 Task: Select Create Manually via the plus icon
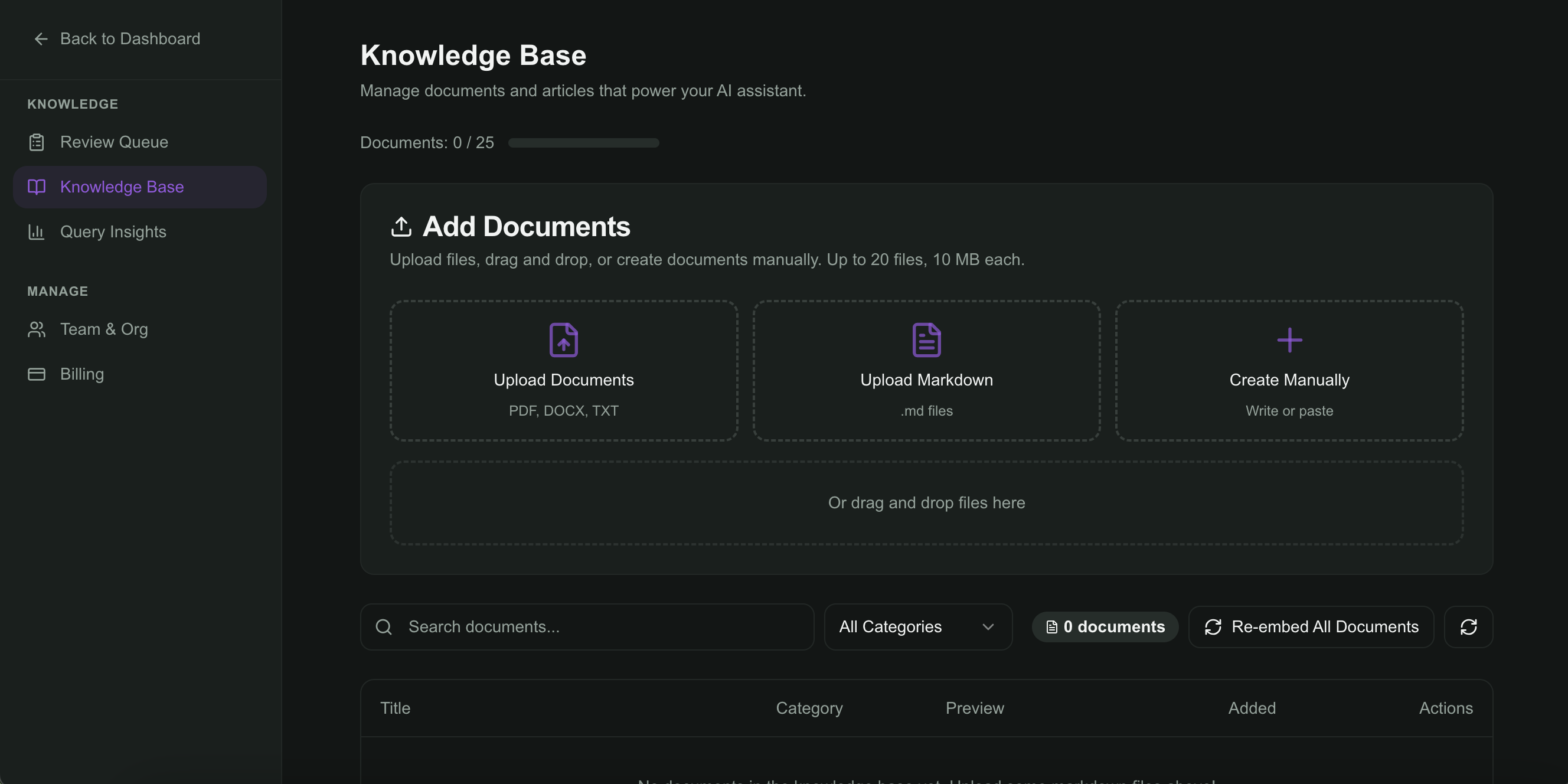1289,339
